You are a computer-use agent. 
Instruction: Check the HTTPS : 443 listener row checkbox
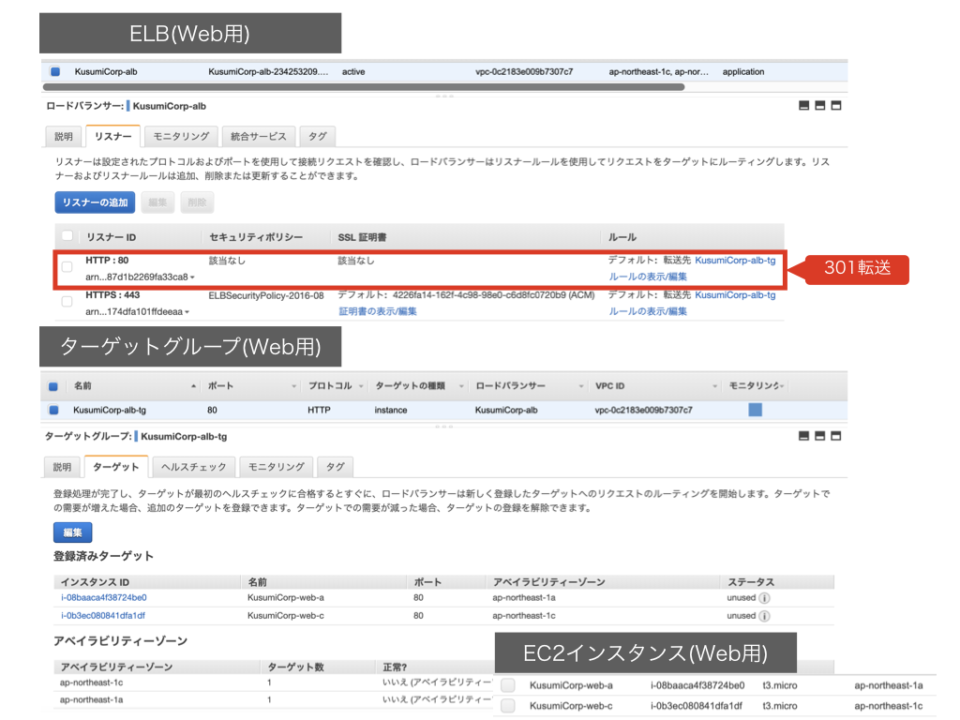click(x=67, y=302)
